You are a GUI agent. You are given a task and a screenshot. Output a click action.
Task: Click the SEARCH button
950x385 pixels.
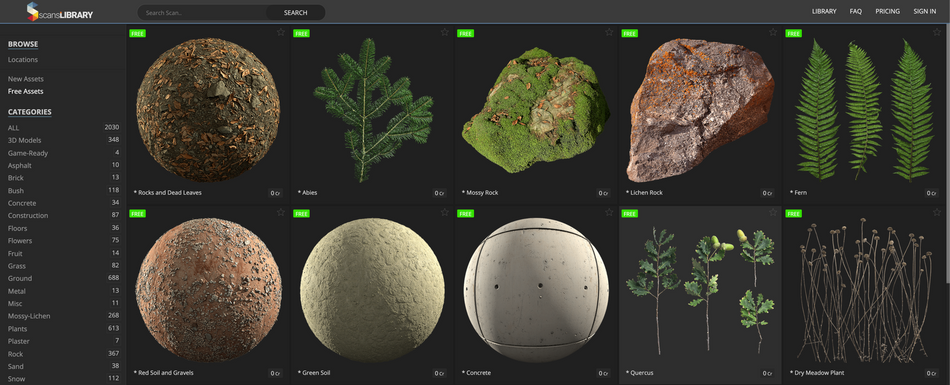coord(296,13)
